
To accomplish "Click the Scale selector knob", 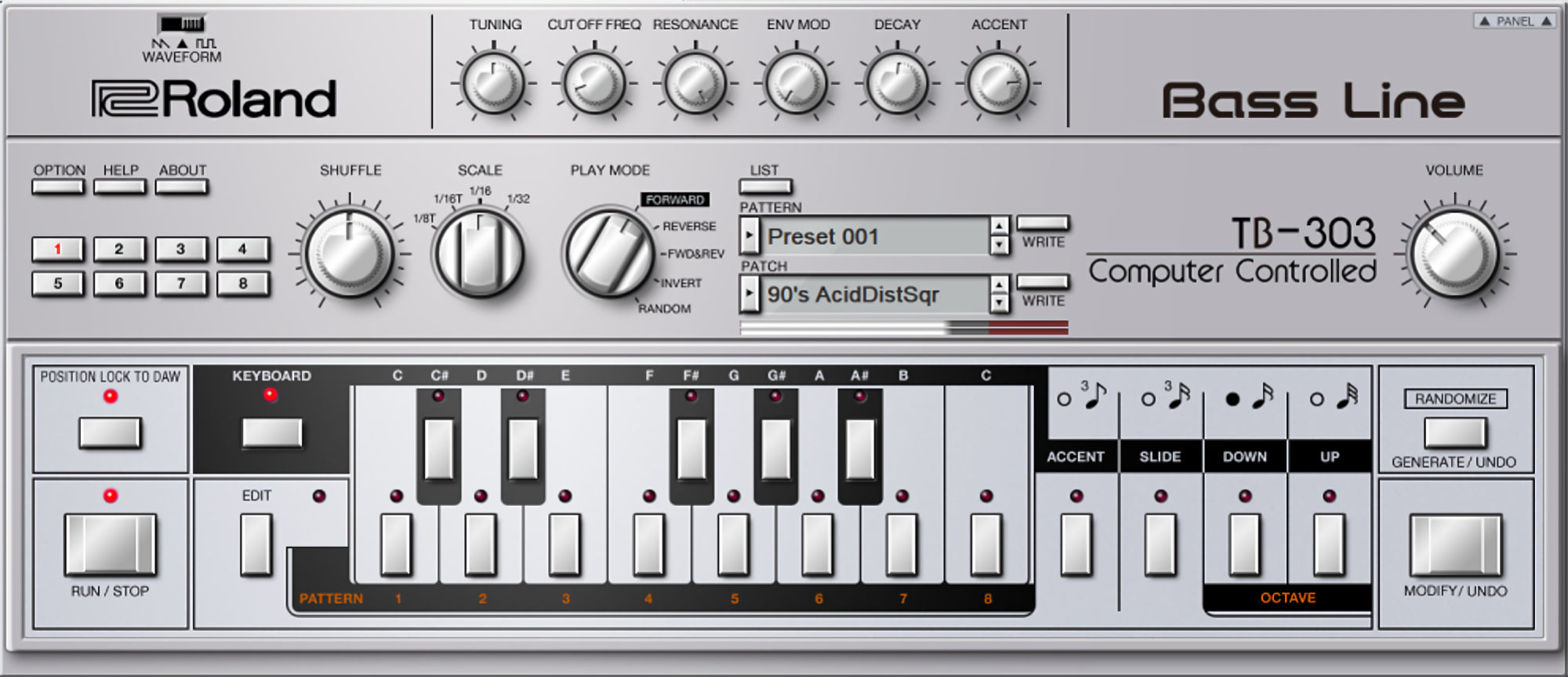I will [479, 253].
